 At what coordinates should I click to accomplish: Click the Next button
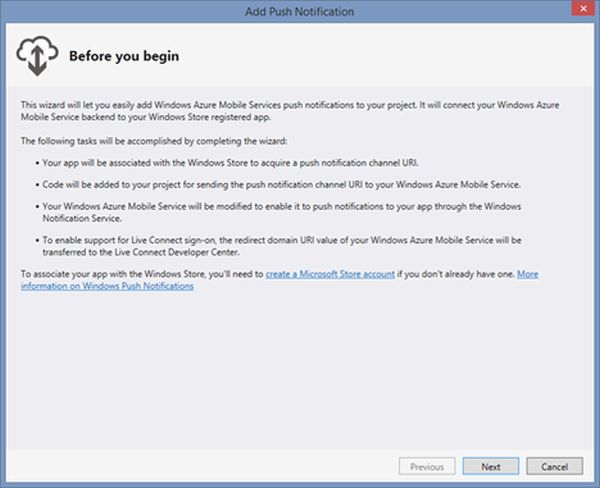(x=491, y=466)
